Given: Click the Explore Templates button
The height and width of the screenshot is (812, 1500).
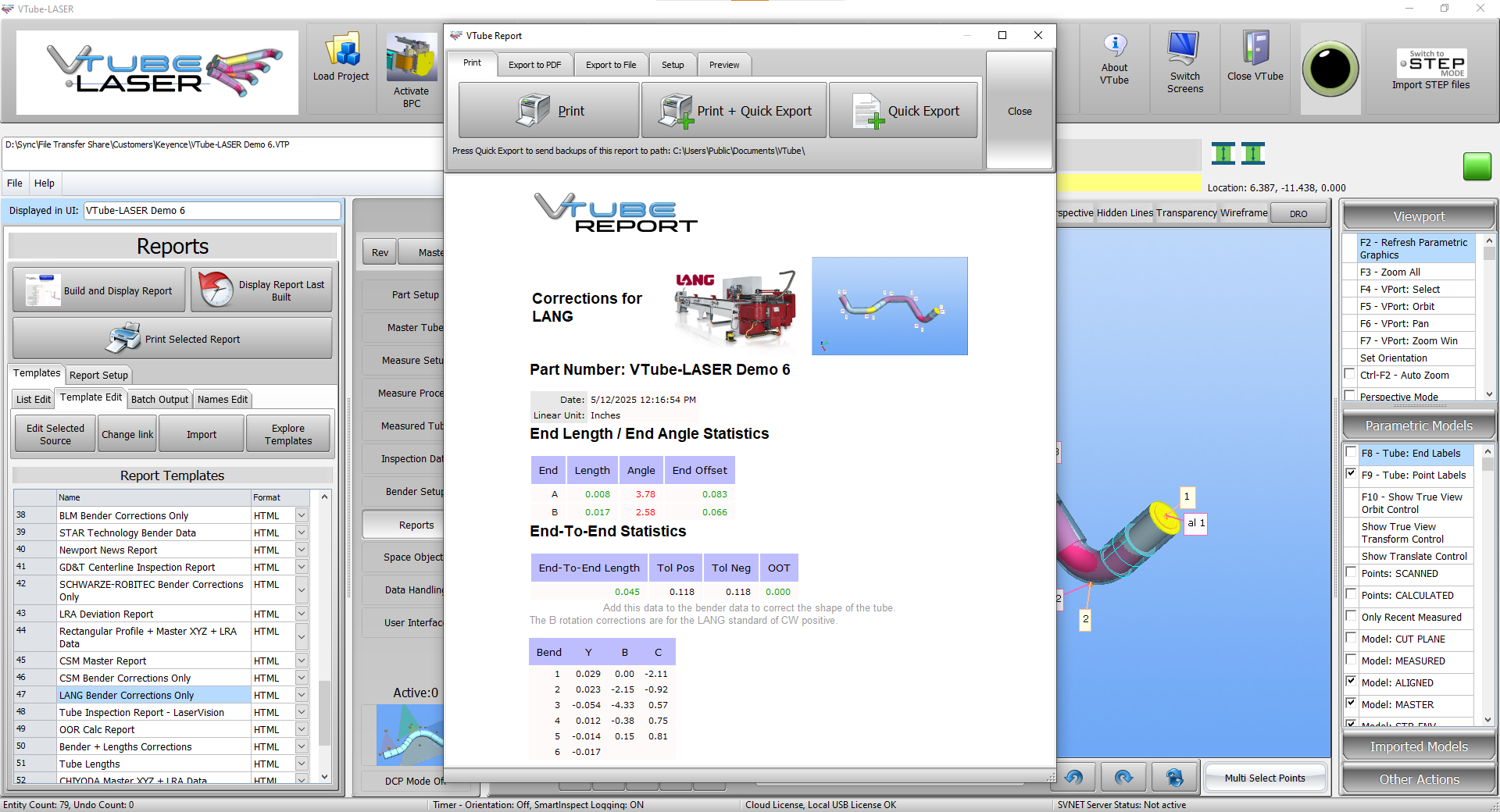Looking at the screenshot, I should (x=288, y=434).
